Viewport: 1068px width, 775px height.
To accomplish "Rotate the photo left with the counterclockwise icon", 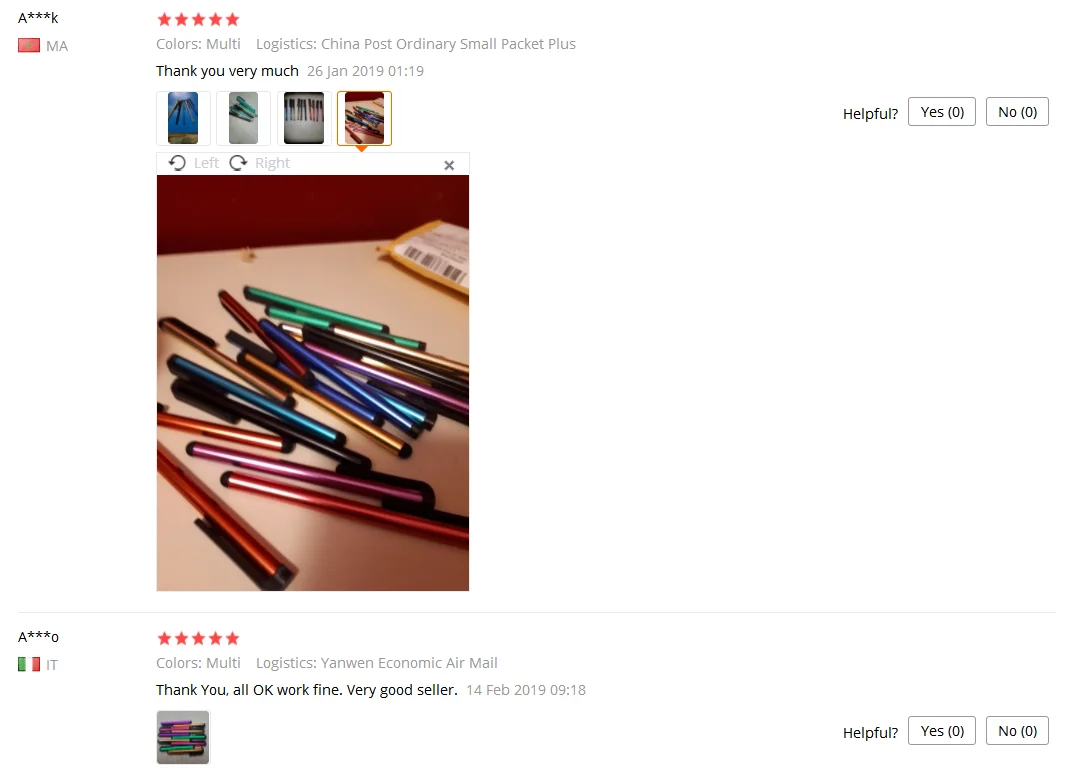I will 177,163.
